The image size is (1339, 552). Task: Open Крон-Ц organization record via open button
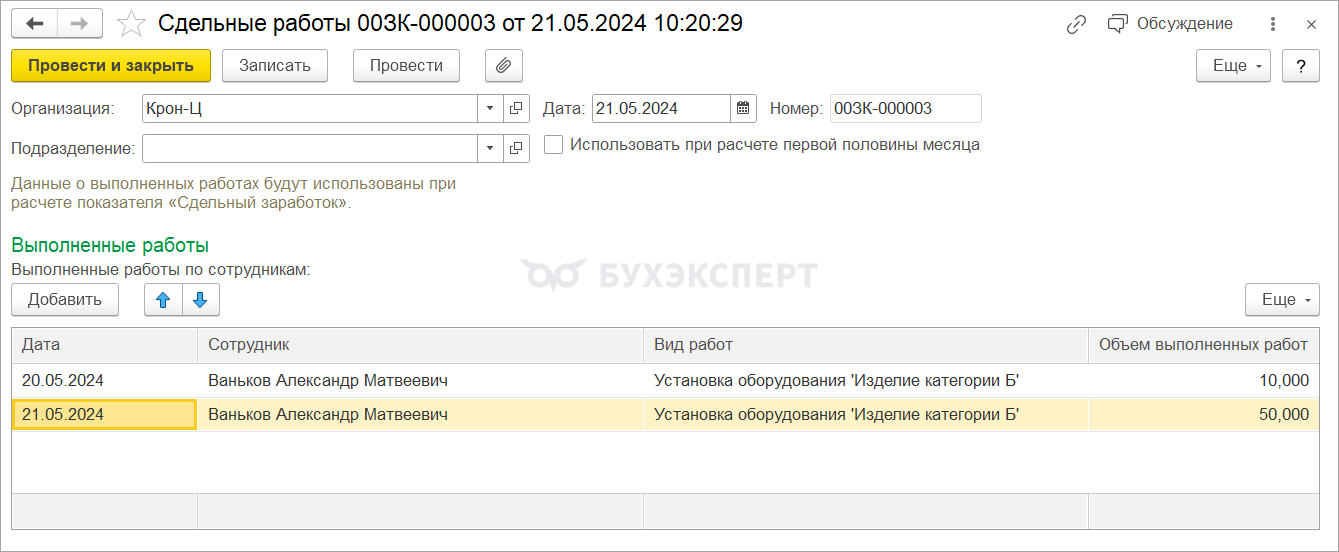point(516,108)
